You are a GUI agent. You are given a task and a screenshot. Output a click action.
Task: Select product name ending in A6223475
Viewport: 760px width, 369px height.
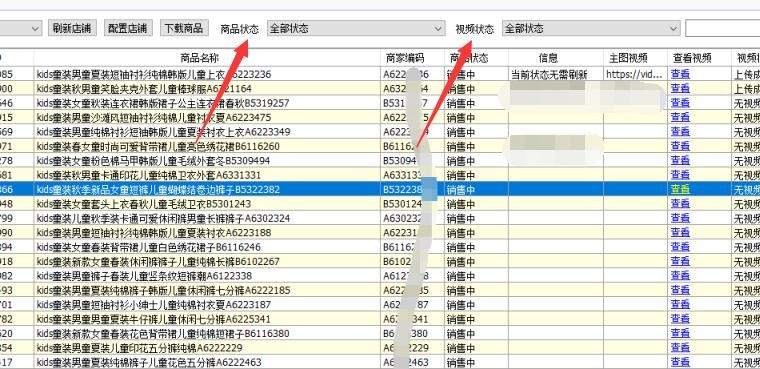154,117
